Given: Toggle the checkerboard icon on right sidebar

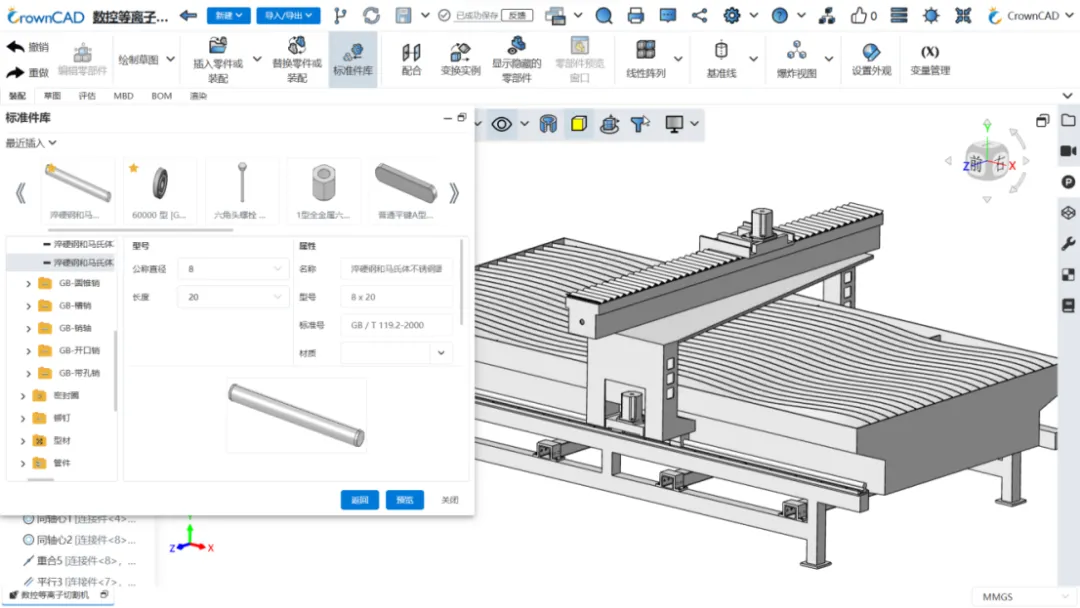Looking at the screenshot, I should pyautogui.click(x=1068, y=275).
